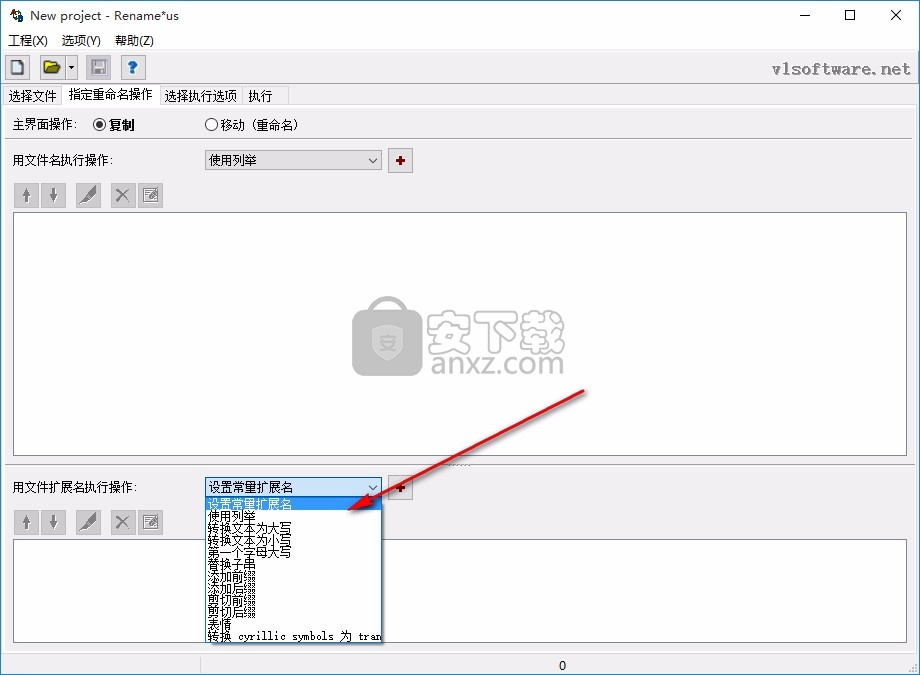Choose 替换子串 in the open list
This screenshot has width=920, height=675.
tap(293, 564)
